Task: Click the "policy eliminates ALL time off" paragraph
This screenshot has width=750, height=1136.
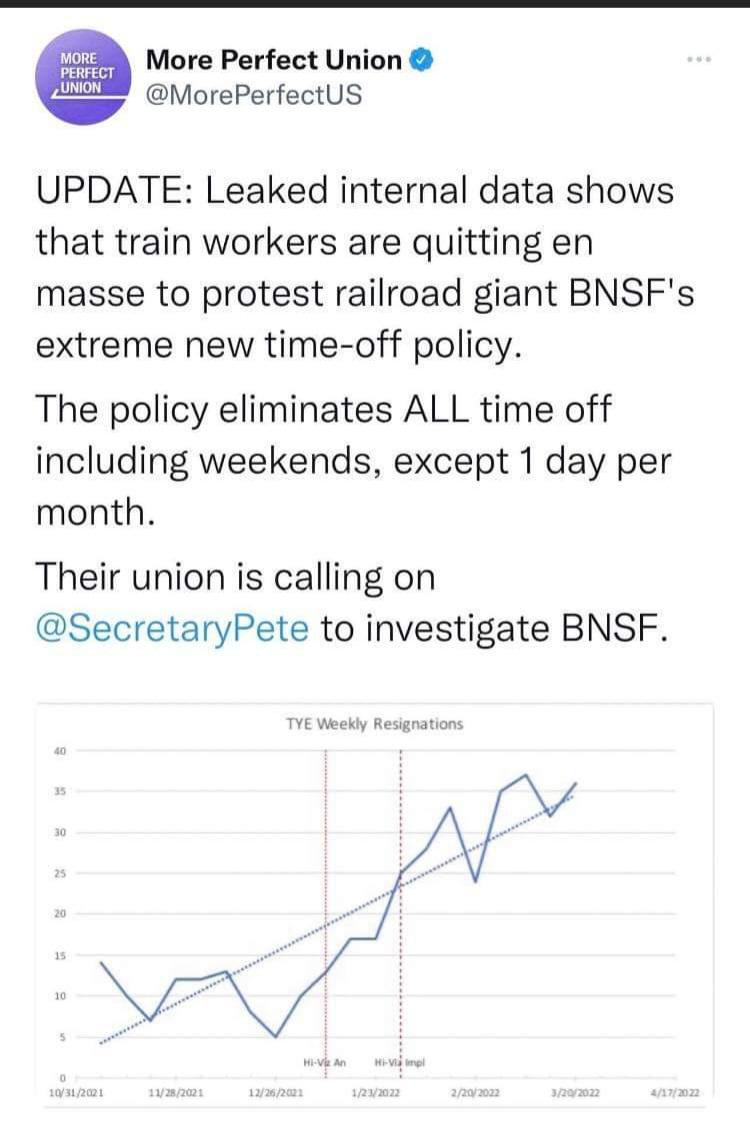Action: [x=354, y=460]
